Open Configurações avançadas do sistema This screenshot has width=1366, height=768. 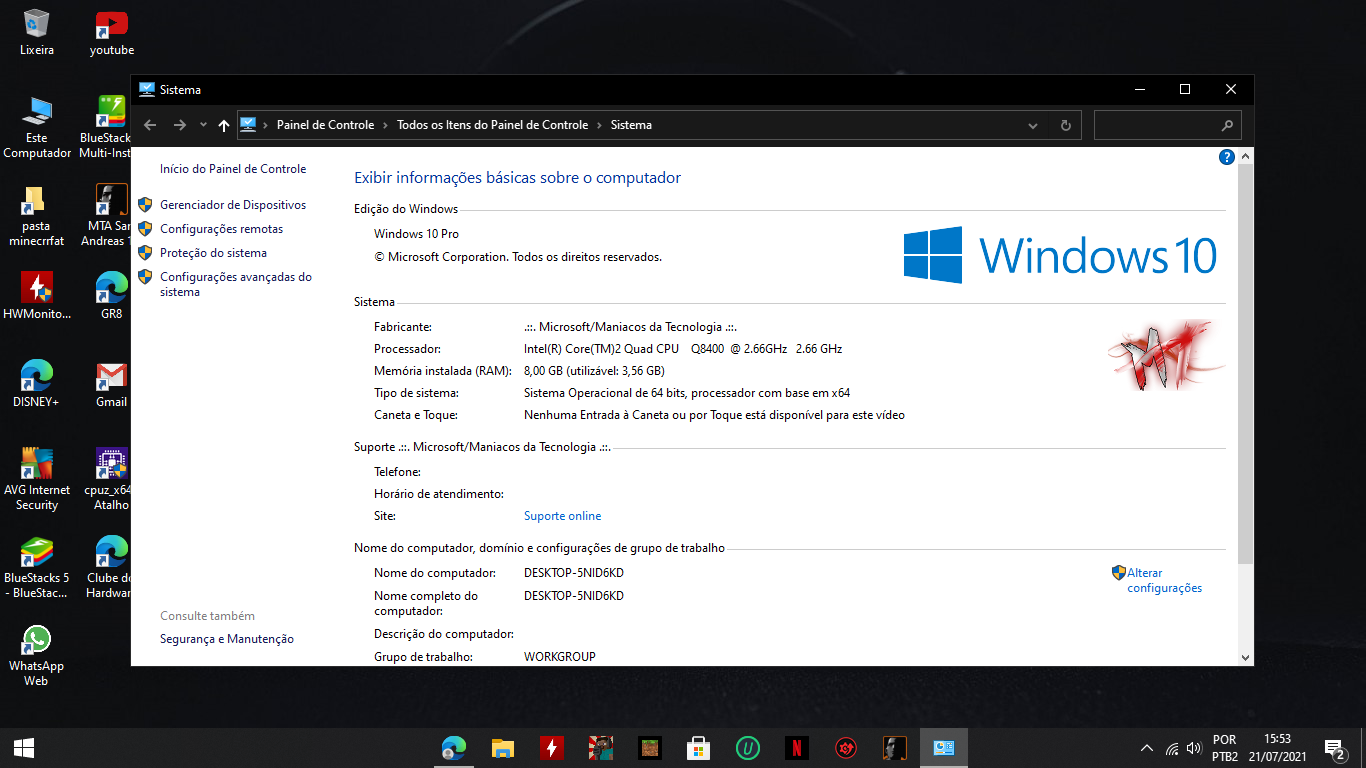tap(236, 285)
